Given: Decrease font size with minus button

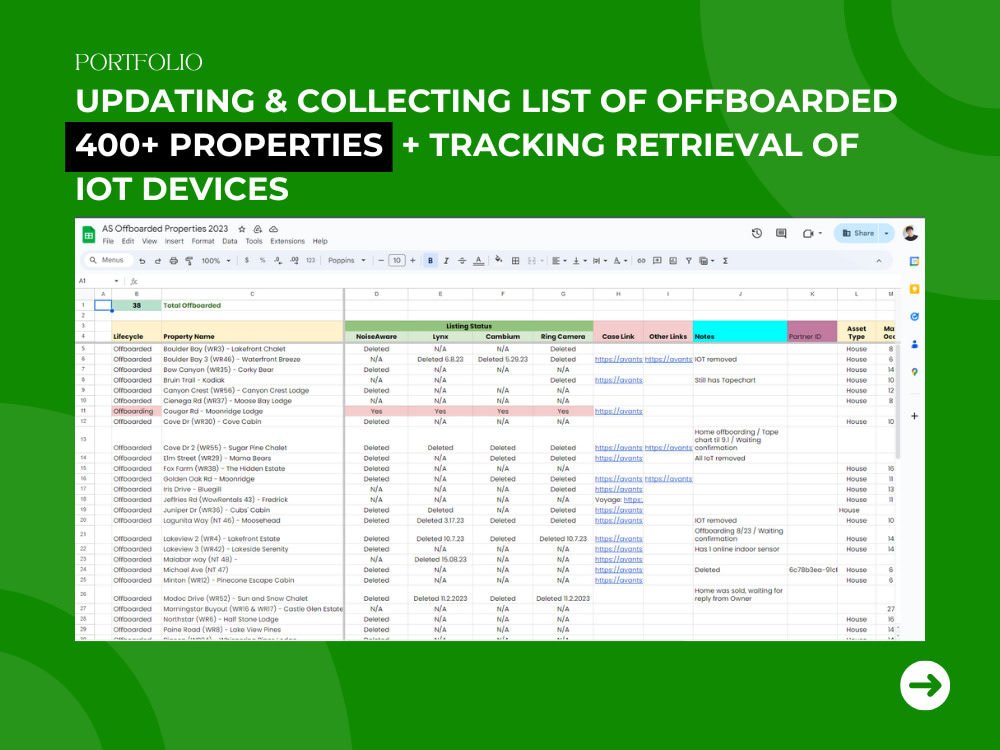Looking at the screenshot, I should [381, 261].
